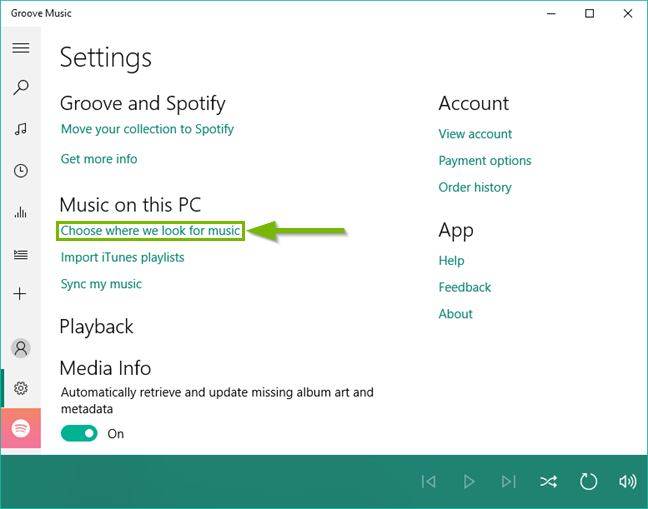Open Get more info link
Image resolution: width=648 pixels, height=509 pixels.
coord(99,159)
